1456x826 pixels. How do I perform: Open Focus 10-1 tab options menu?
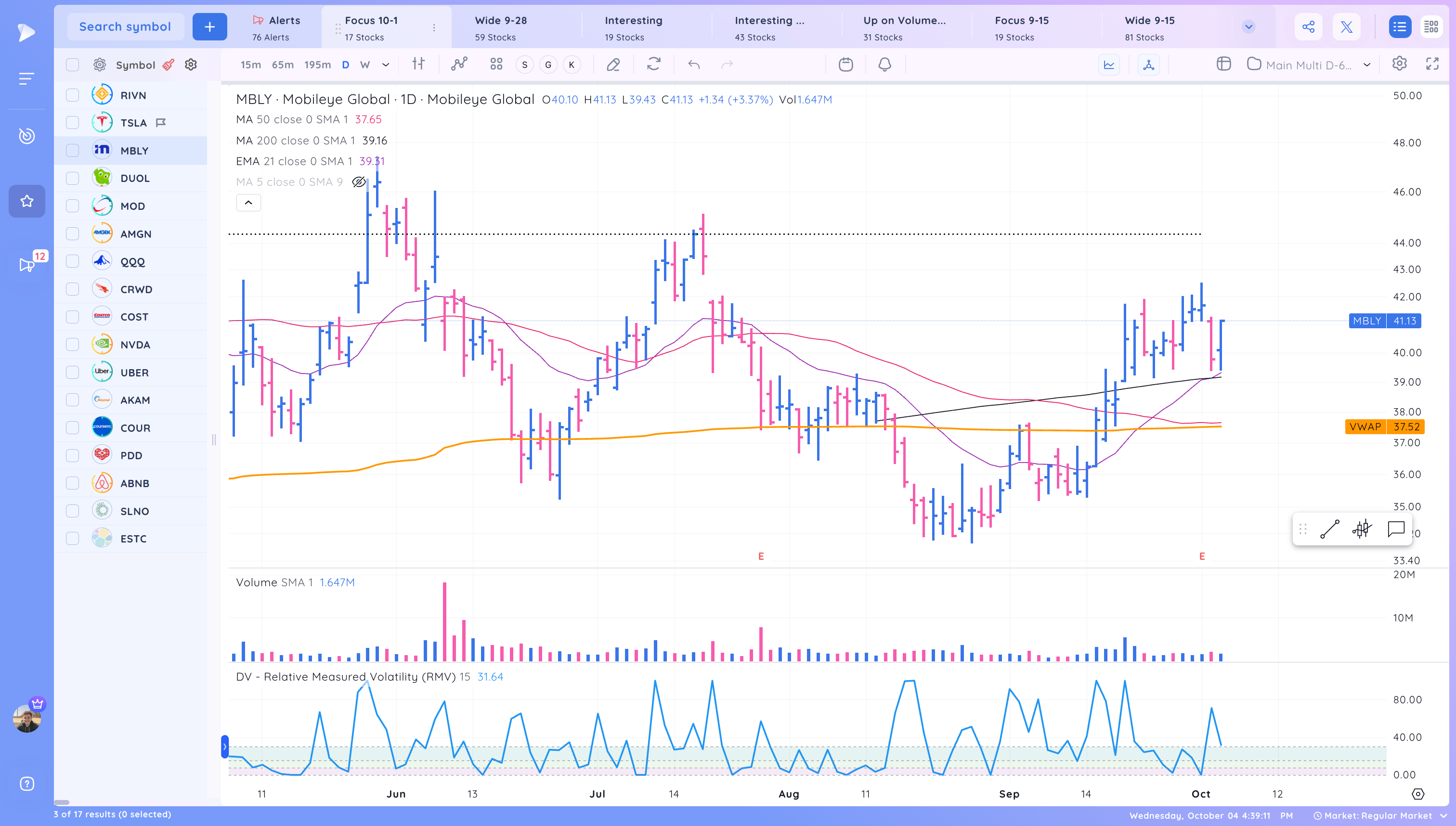(434, 28)
